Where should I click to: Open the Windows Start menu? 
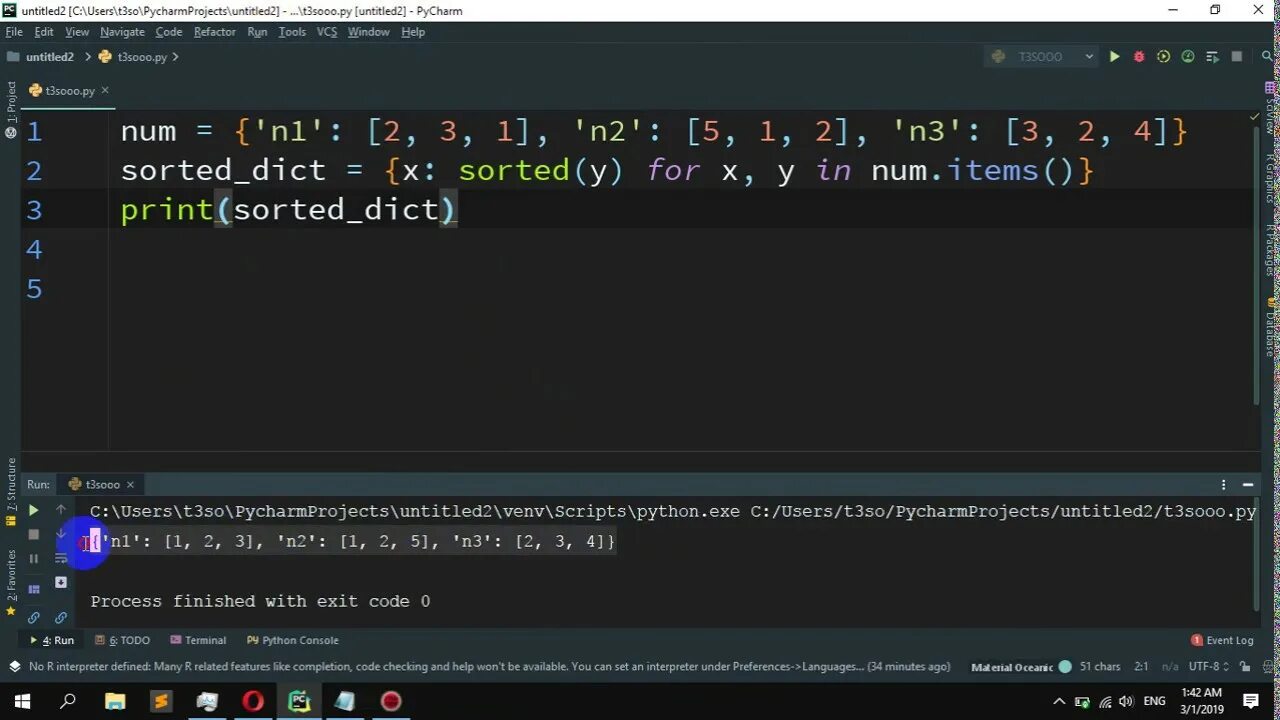tap(22, 701)
